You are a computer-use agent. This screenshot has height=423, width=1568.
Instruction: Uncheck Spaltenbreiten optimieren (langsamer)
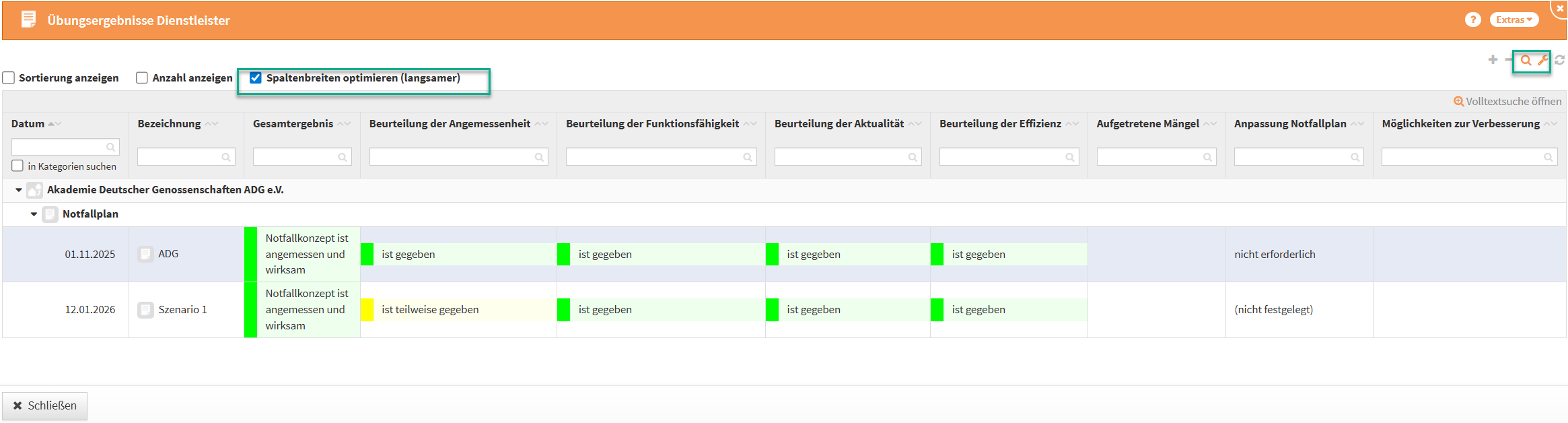click(x=256, y=78)
